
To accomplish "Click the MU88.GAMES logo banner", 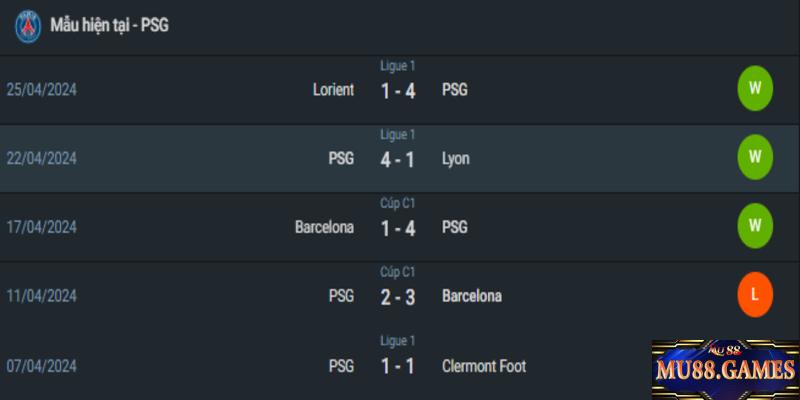I will coord(726,369).
